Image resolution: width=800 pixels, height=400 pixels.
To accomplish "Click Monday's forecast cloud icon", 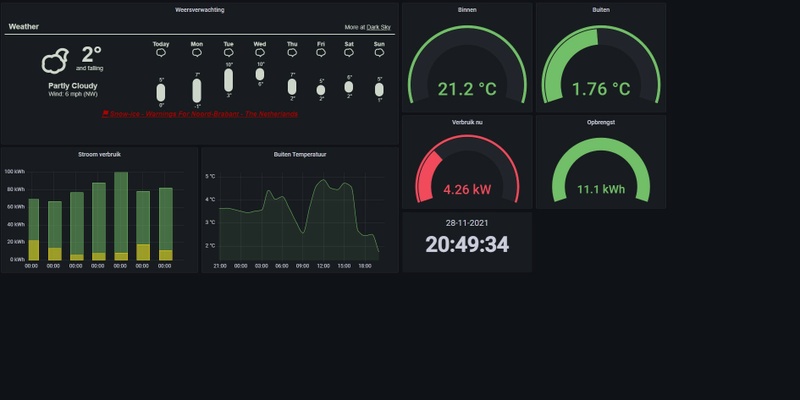I will pos(196,53).
